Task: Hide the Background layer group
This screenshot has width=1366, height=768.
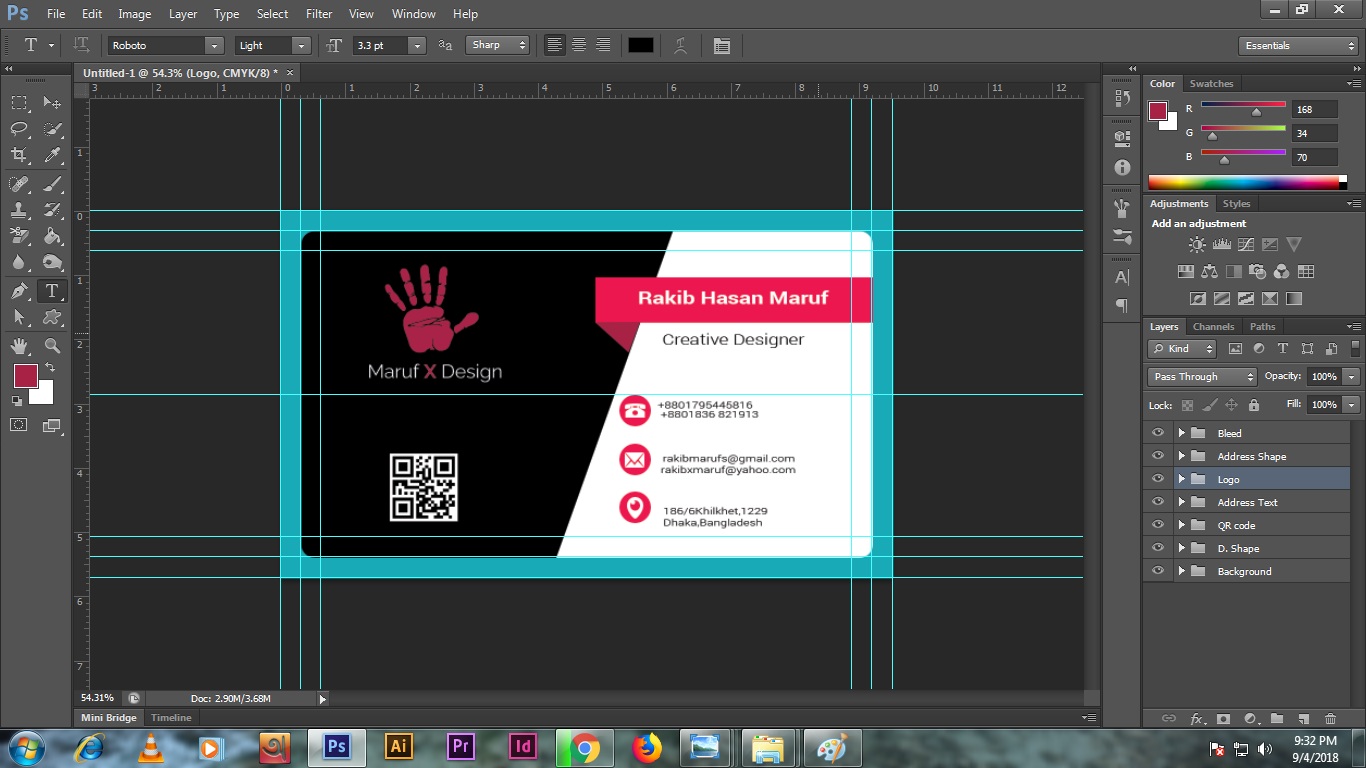Action: [x=1158, y=571]
